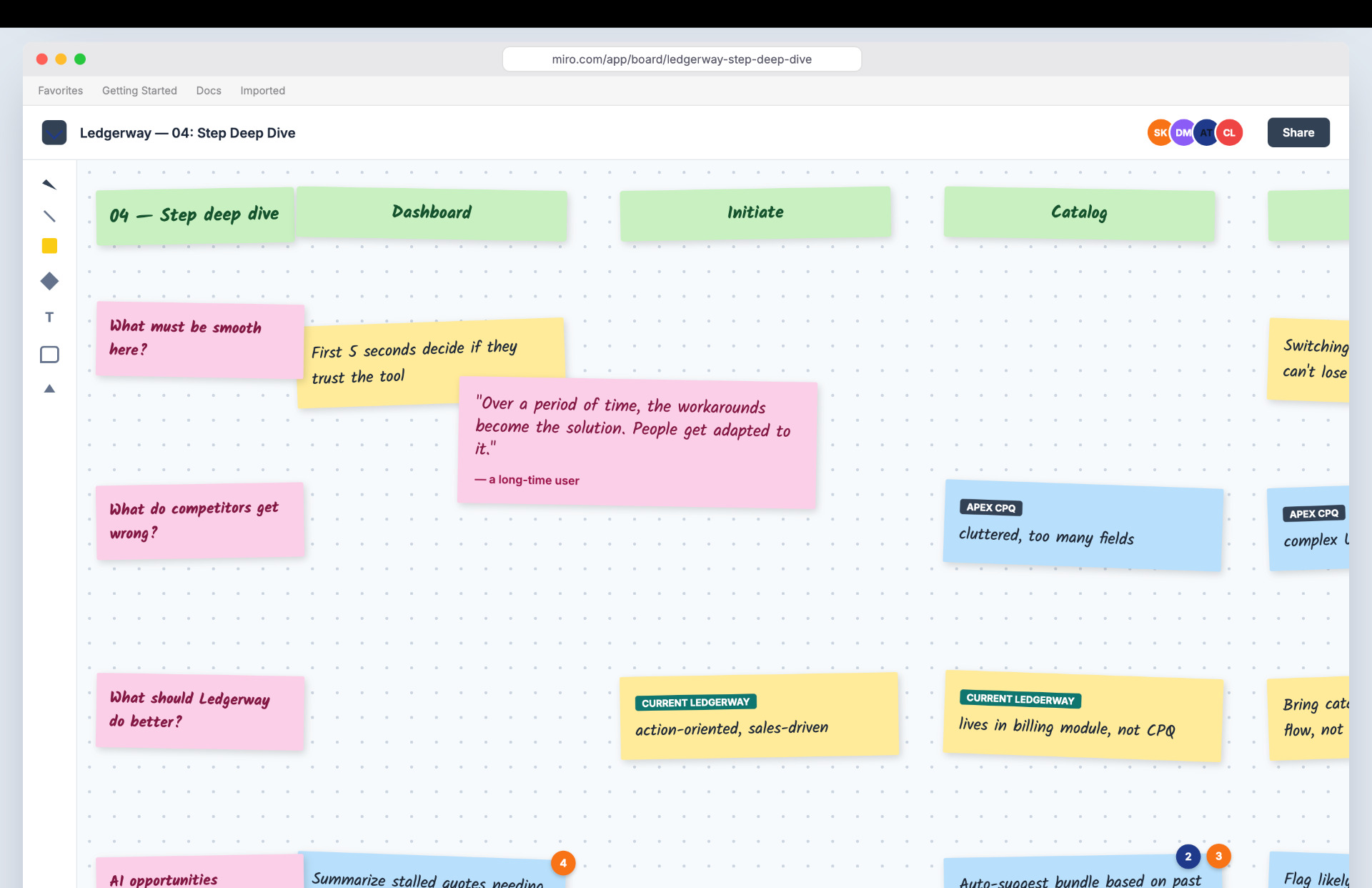The image size is (1372, 888).
Task: Open the Docs bookmark
Action: click(x=209, y=91)
